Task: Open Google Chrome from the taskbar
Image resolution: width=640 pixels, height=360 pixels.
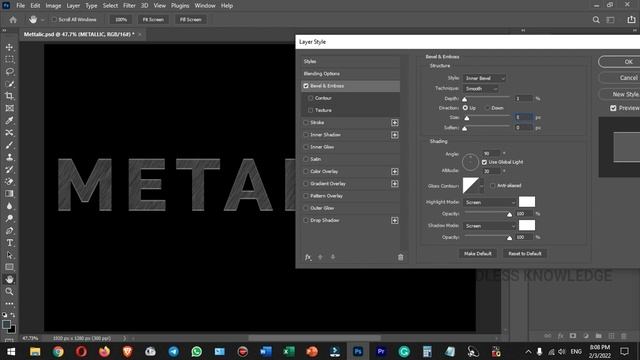Action: 58,351
